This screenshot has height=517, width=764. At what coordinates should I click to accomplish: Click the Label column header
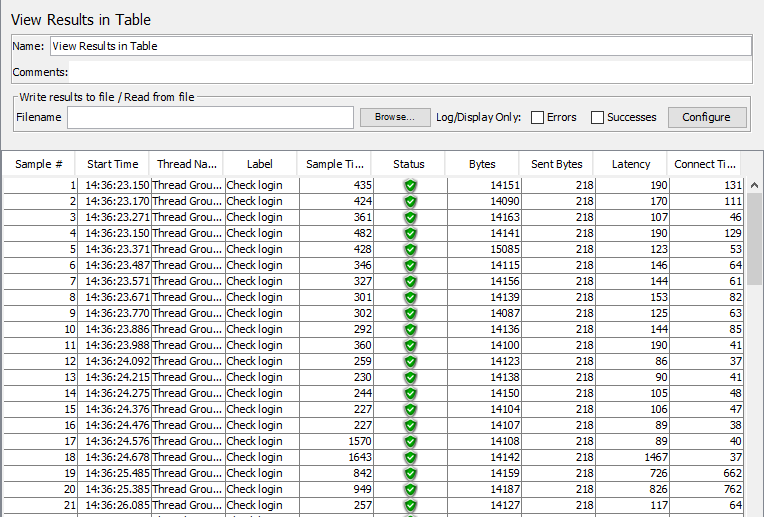point(260,164)
